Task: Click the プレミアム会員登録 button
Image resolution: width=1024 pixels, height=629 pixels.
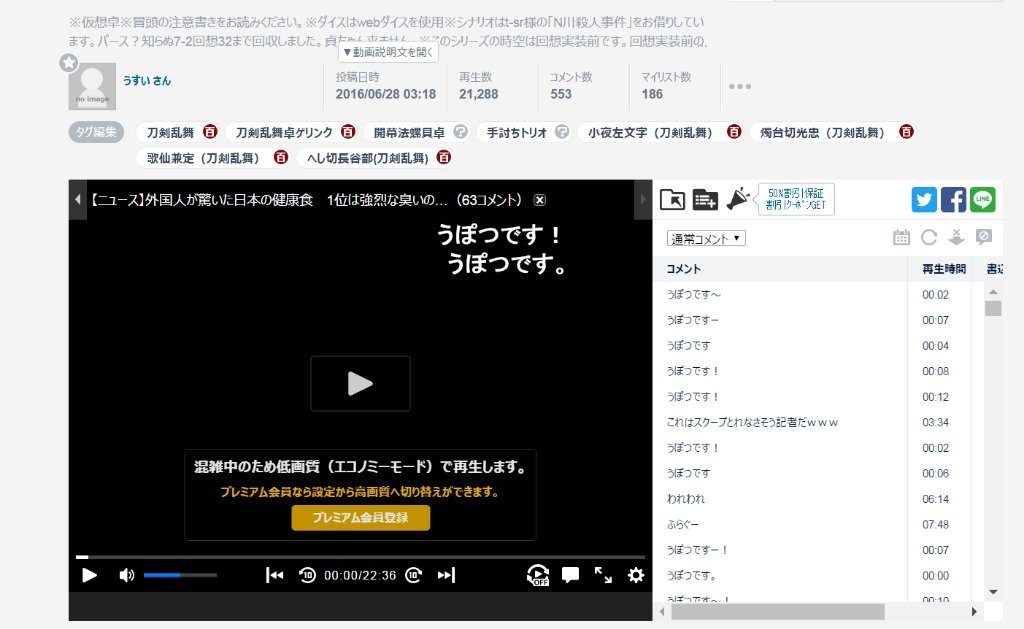Action: pos(360,517)
